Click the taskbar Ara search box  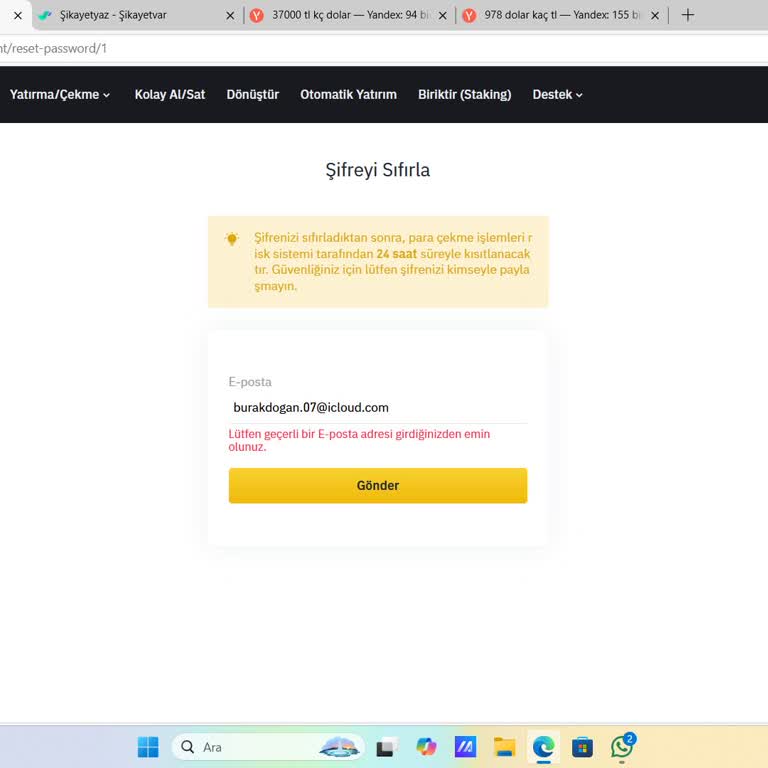(x=268, y=747)
